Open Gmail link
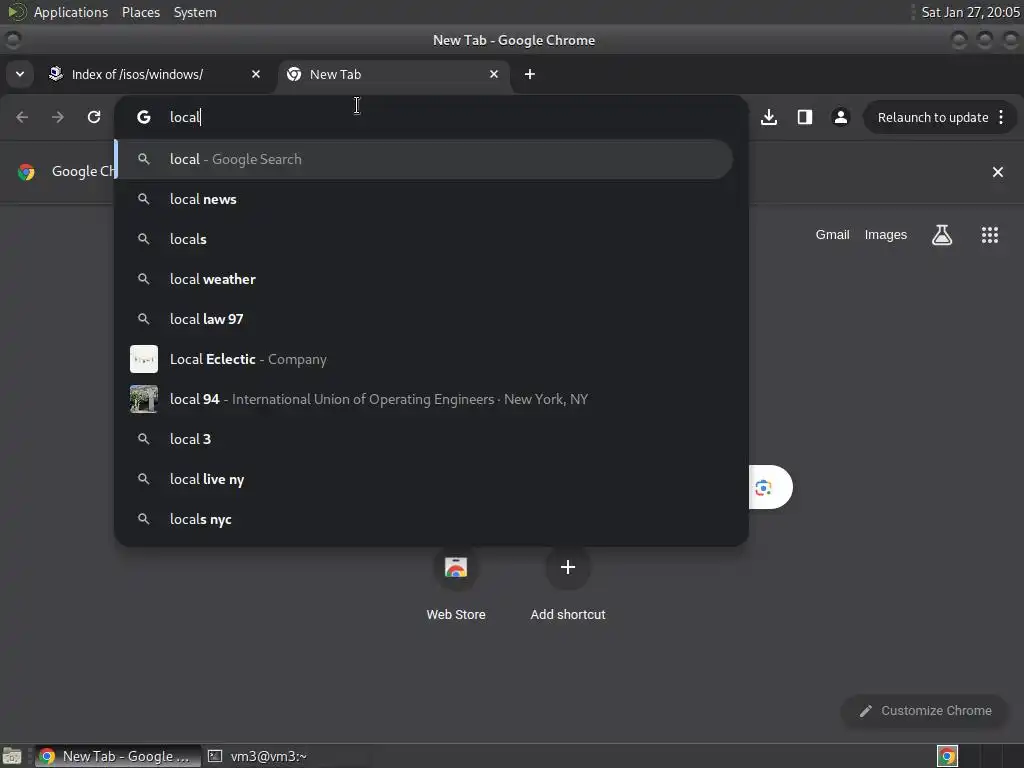The width and height of the screenshot is (1024, 768). (x=832, y=234)
